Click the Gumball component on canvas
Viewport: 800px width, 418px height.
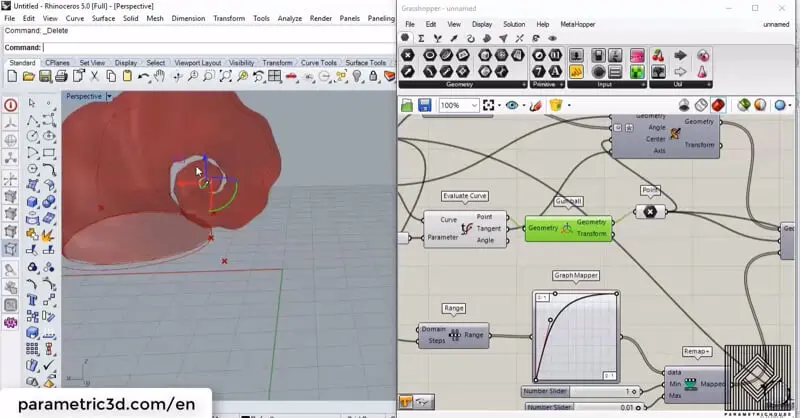coord(567,229)
